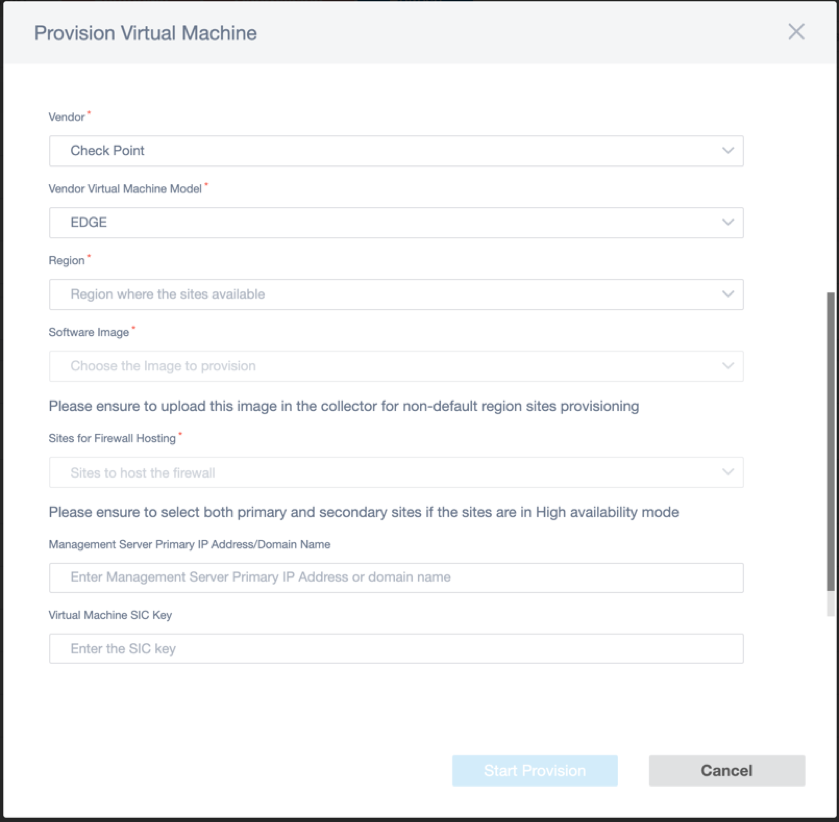The height and width of the screenshot is (822, 839).
Task: Focus the Management Server Primary IP Address field
Action: pyautogui.click(x=396, y=577)
